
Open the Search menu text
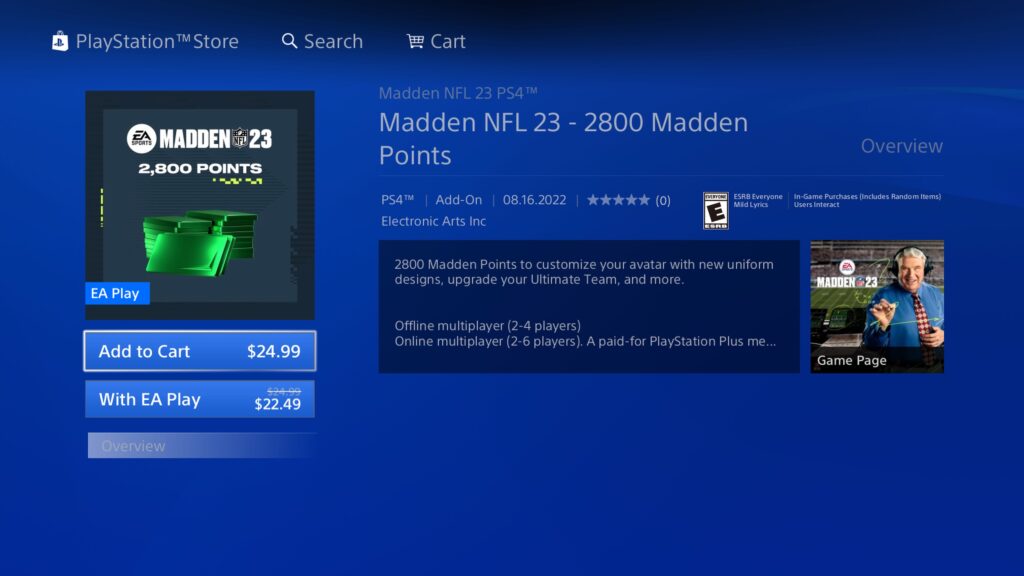point(333,41)
